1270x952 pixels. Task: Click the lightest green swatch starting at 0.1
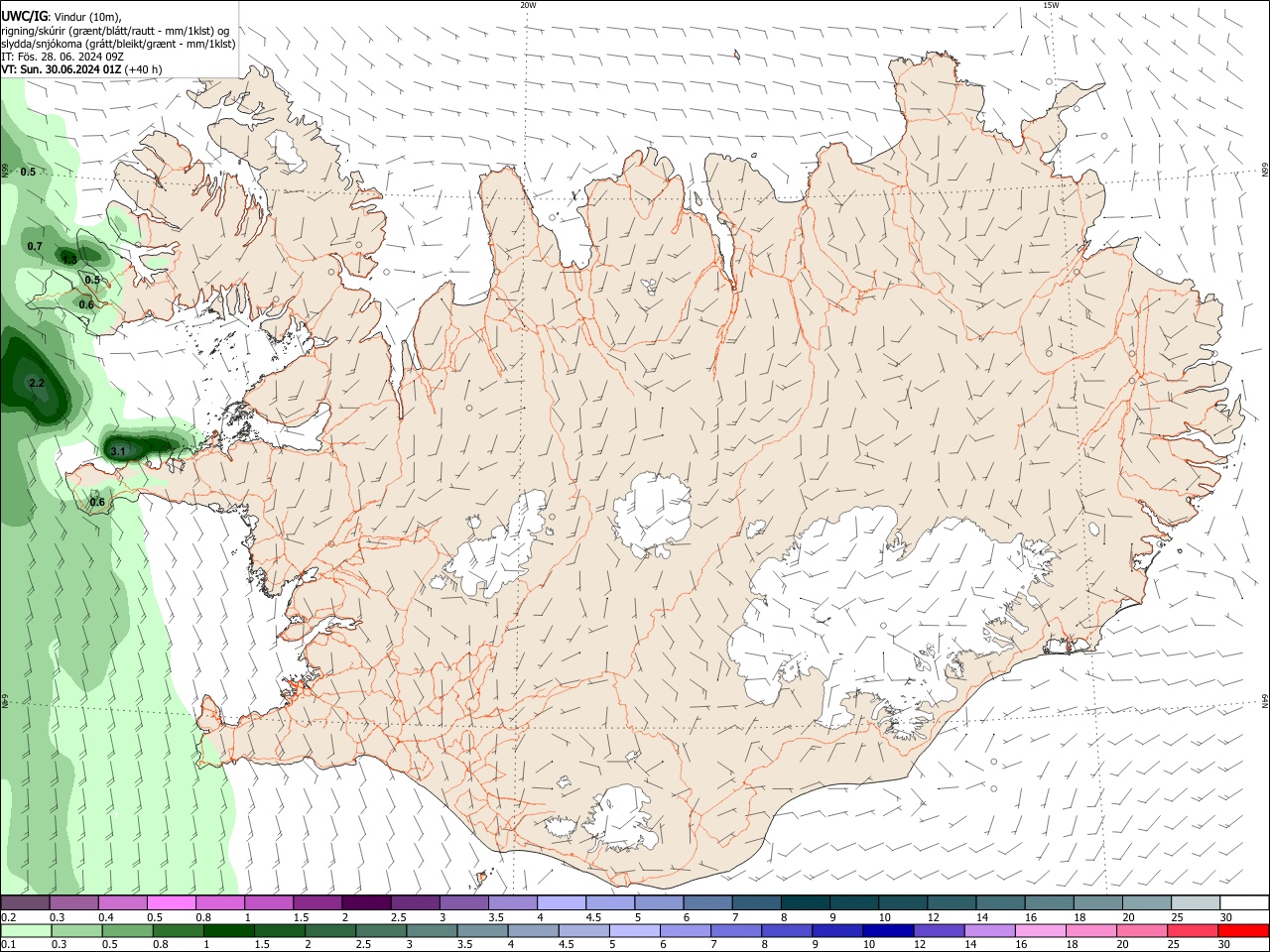(x=25, y=931)
